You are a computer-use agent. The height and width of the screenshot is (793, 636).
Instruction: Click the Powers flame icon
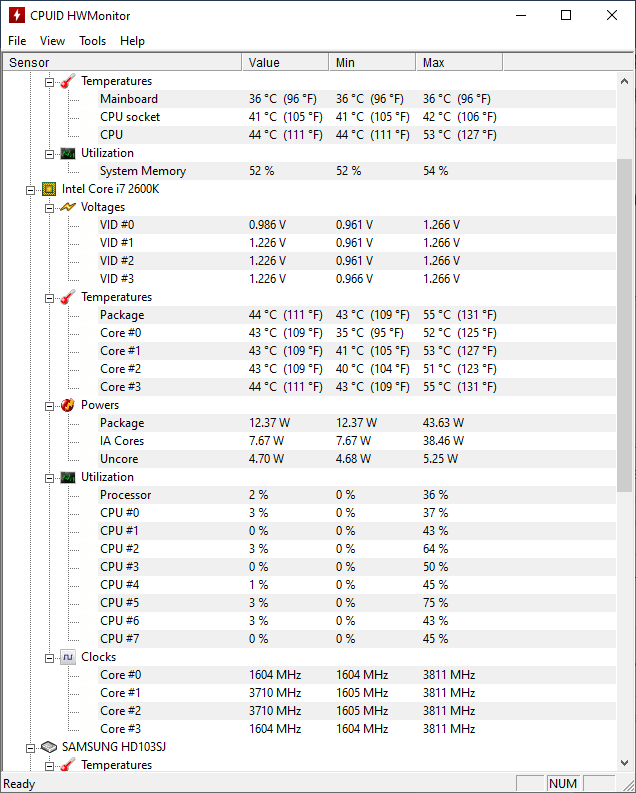(68, 405)
